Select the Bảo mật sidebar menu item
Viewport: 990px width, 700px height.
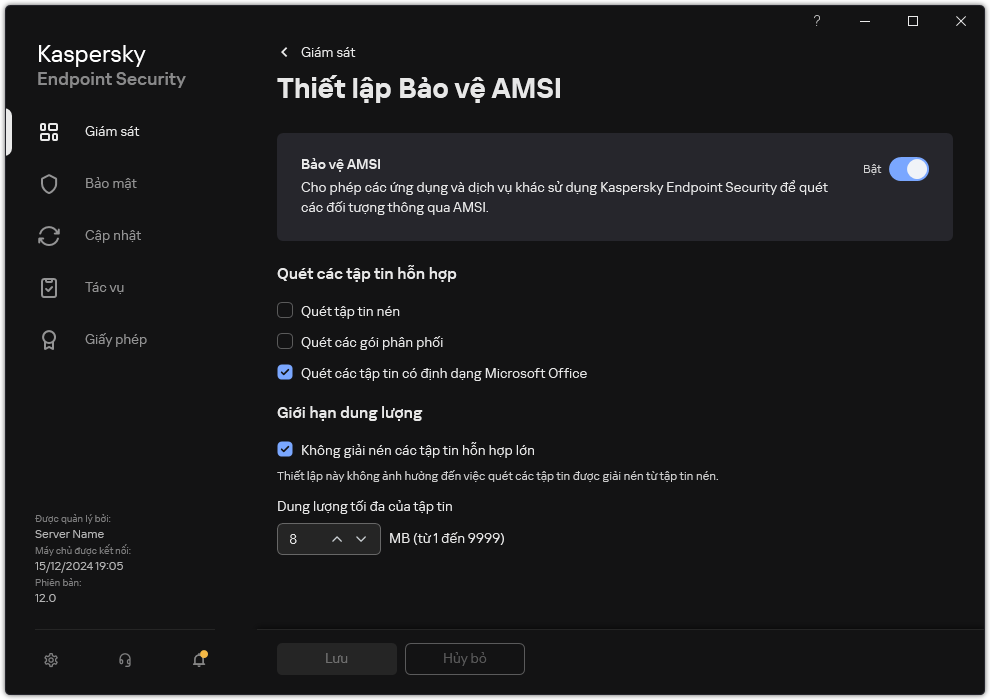tap(110, 184)
